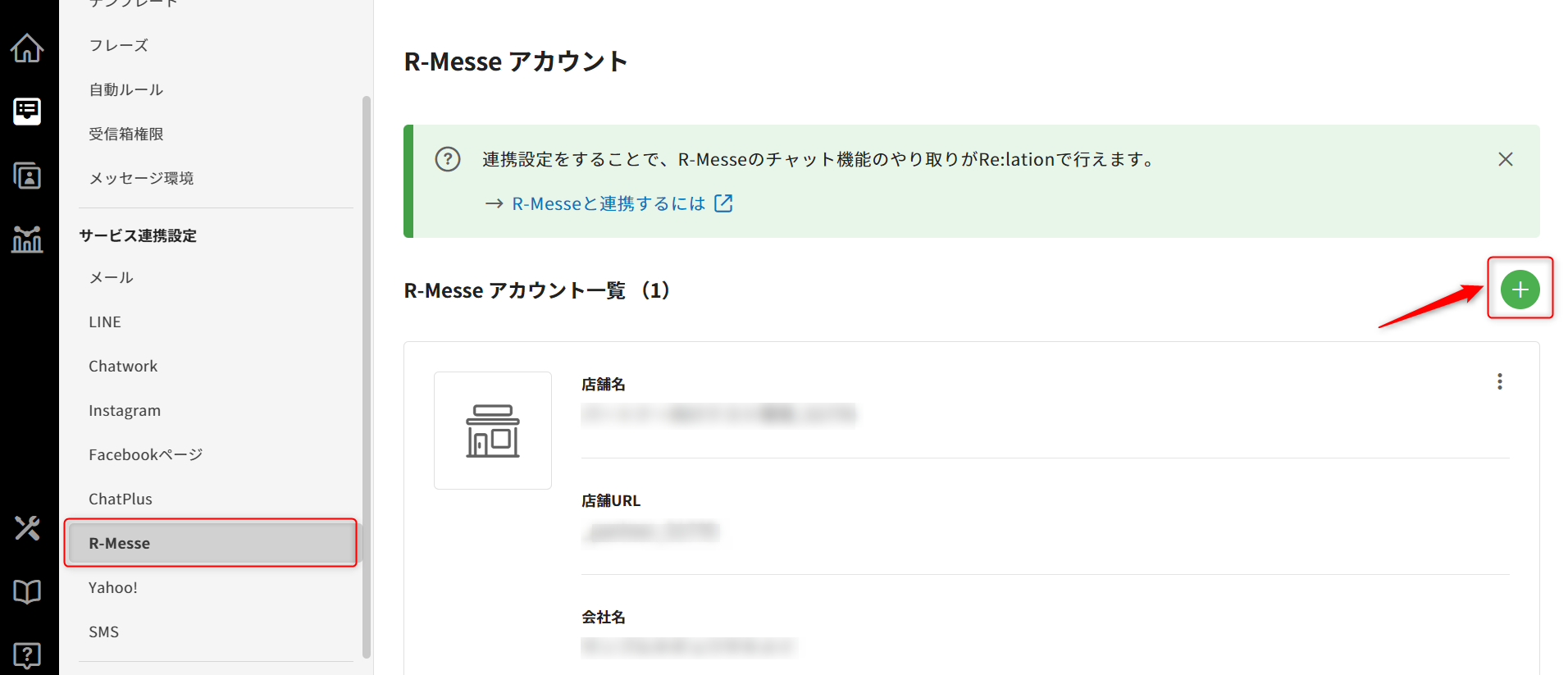Open the Chatwork integration settings
The height and width of the screenshot is (675, 1568).
pos(123,367)
